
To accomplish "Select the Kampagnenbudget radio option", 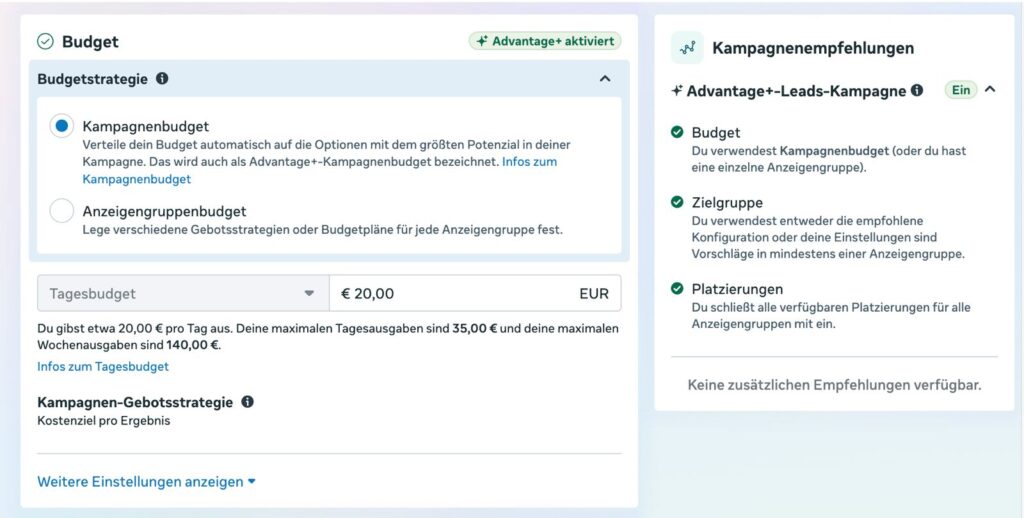I will (61, 126).
